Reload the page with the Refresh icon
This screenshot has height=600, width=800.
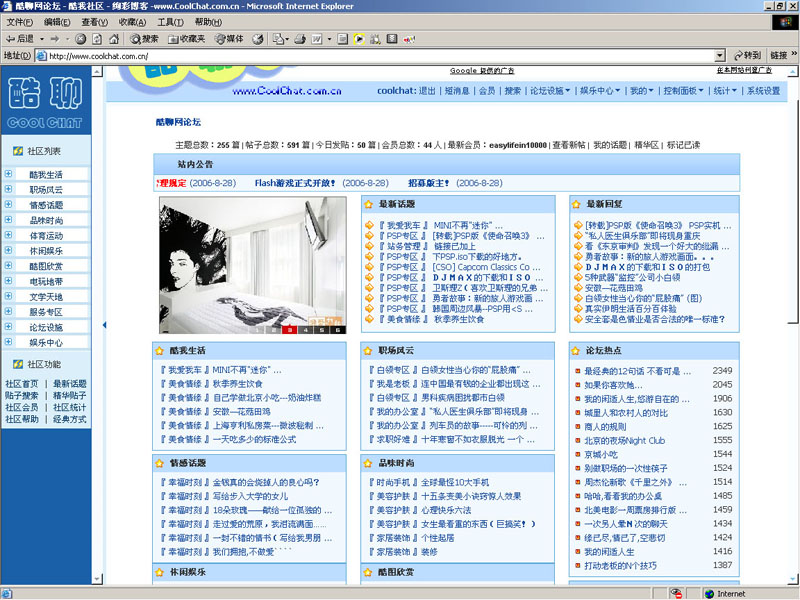[97, 39]
